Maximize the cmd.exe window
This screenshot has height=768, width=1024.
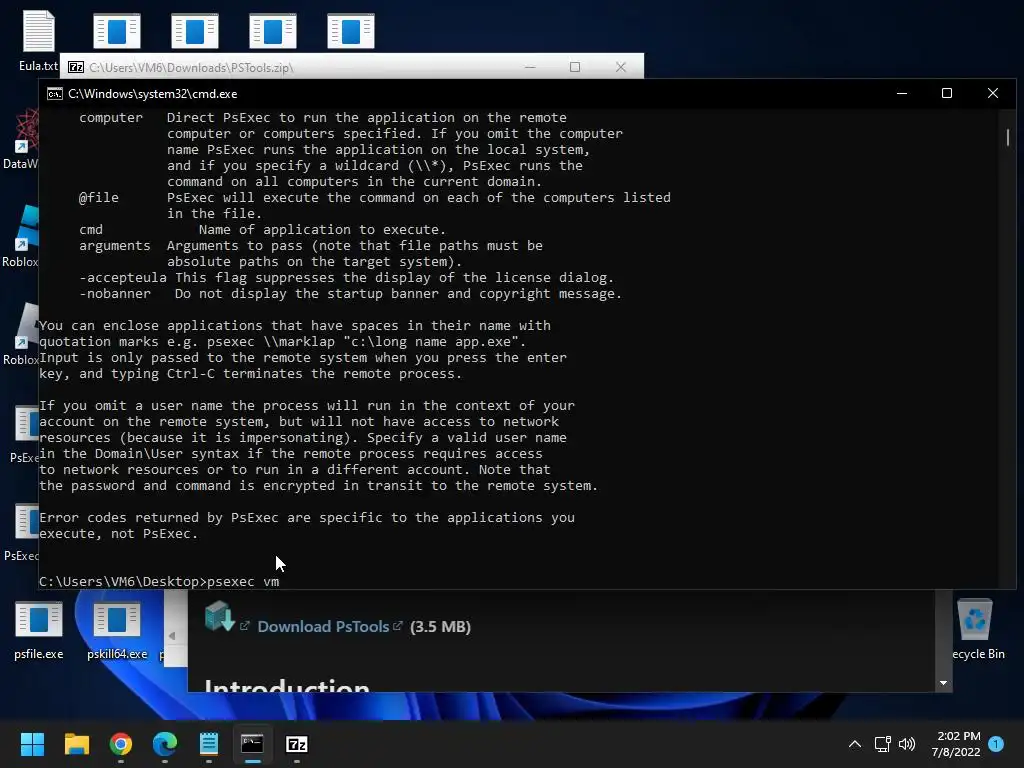pos(947,94)
